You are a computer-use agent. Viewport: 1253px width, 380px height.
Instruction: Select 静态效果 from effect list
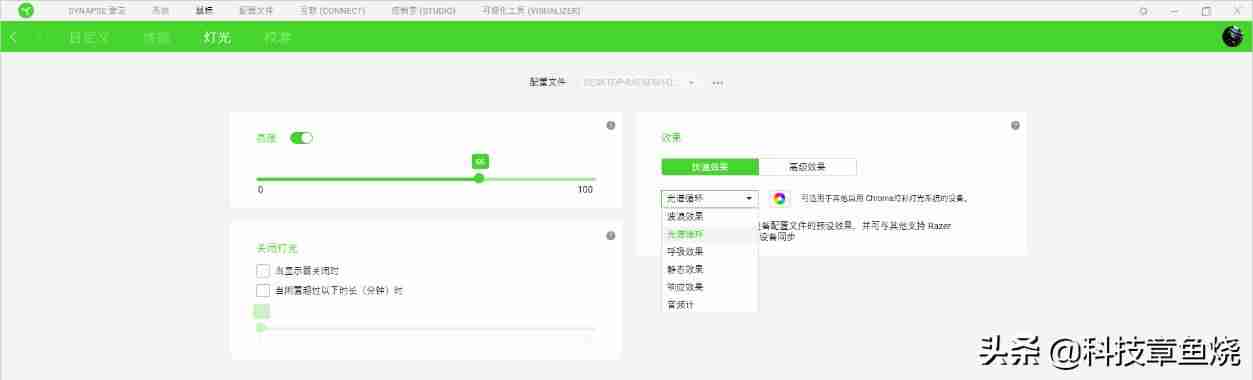(709, 269)
